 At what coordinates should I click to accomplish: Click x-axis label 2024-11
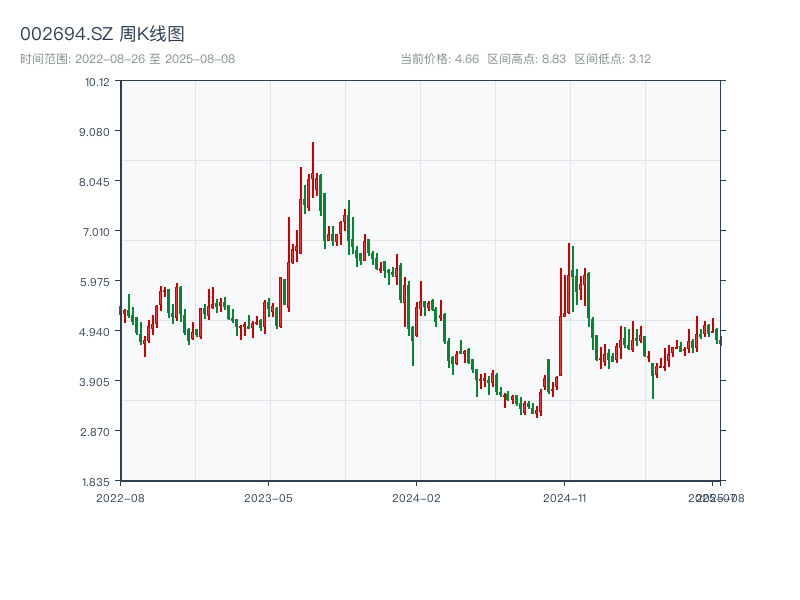(564, 498)
